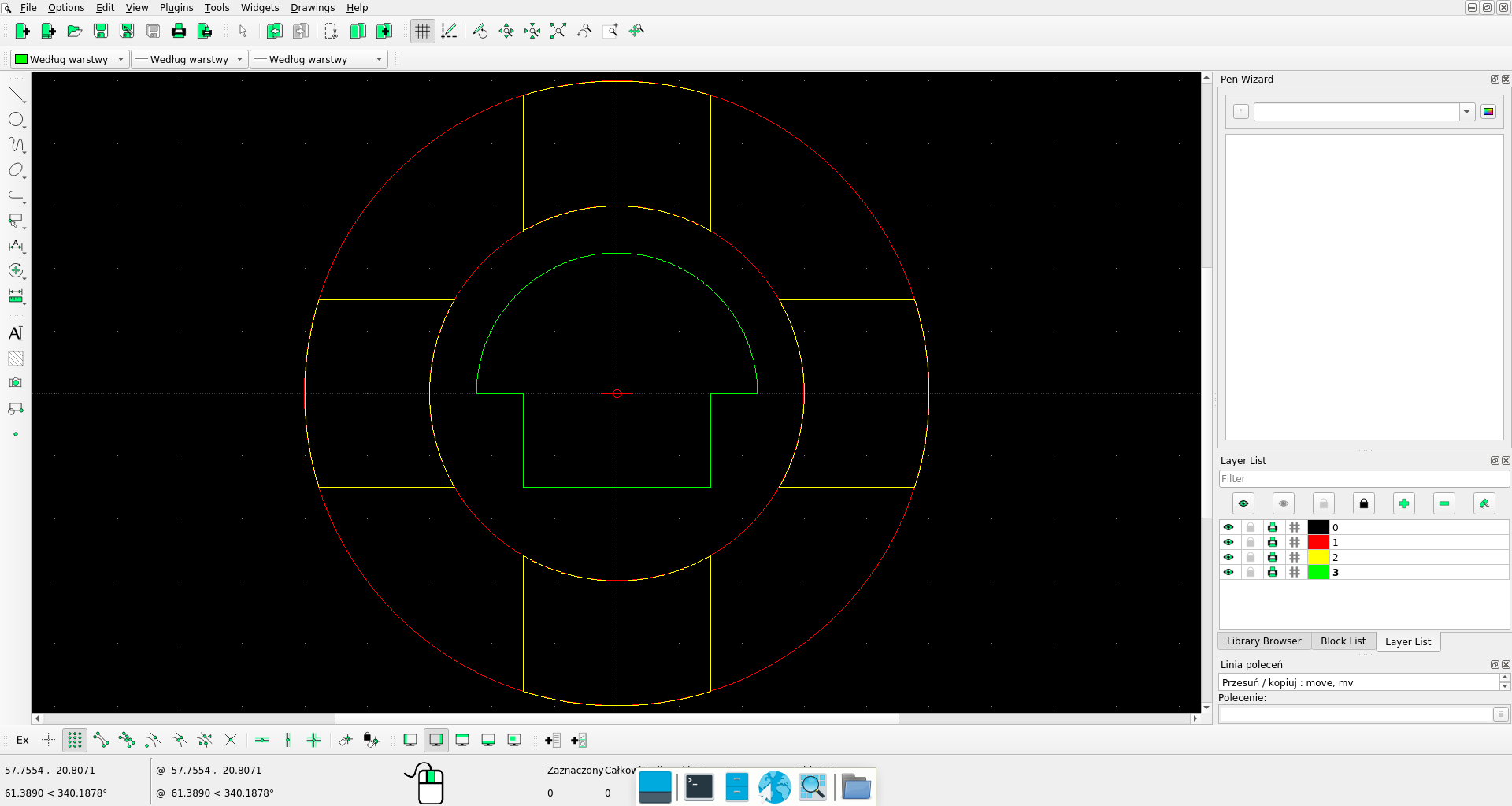This screenshot has width=1512, height=806.
Task: Click Show all layers eye button
Action: click(1243, 503)
